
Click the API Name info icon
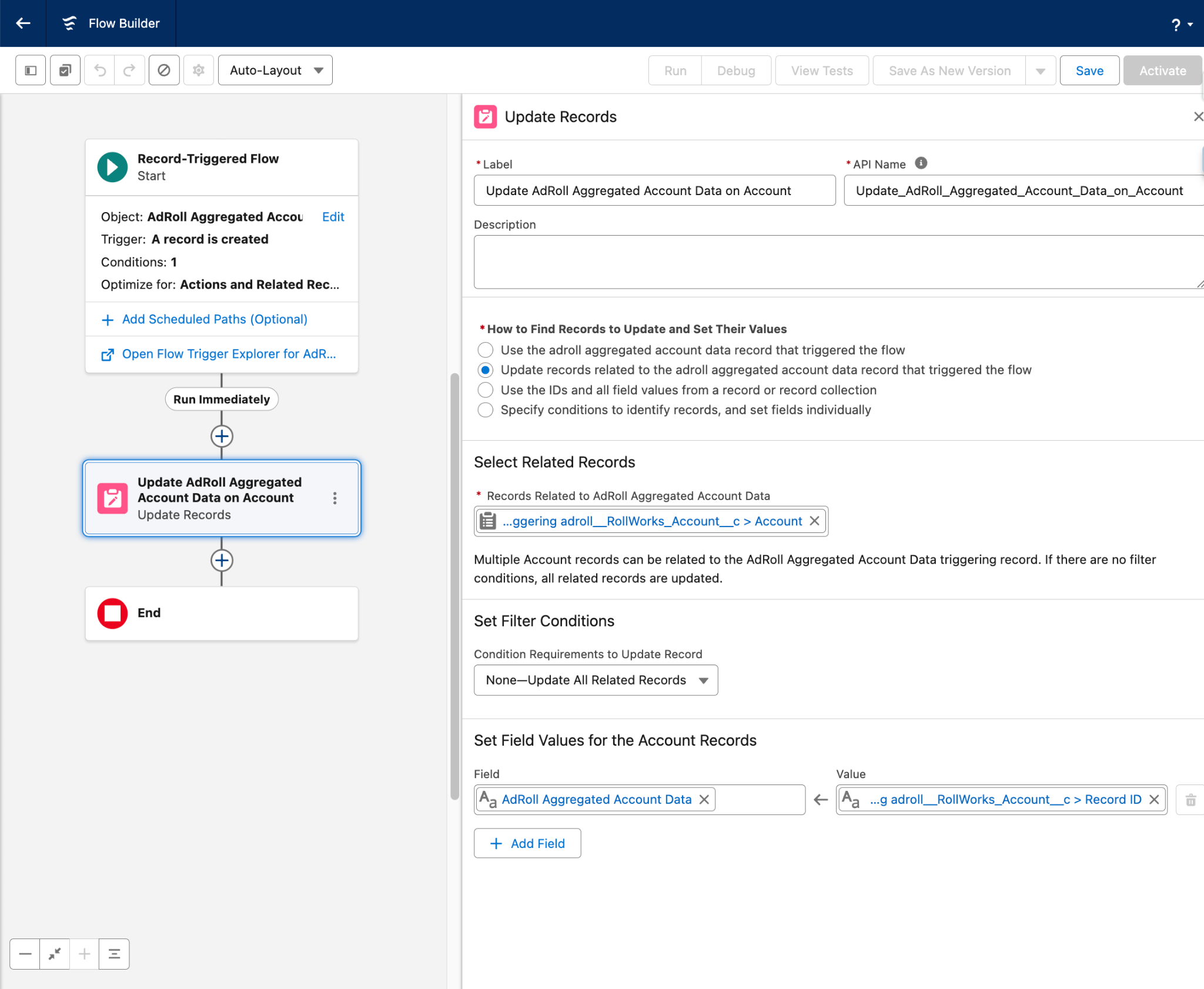point(921,163)
